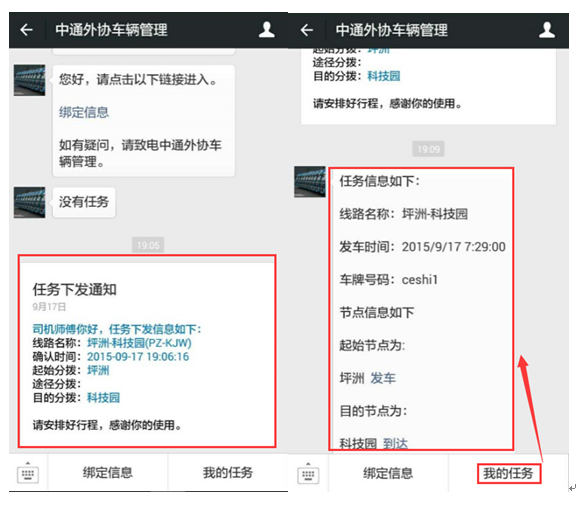This screenshot has width=578, height=506.
Task: Select highlighted 我的任务 menu in right chat
Action: tap(509, 473)
